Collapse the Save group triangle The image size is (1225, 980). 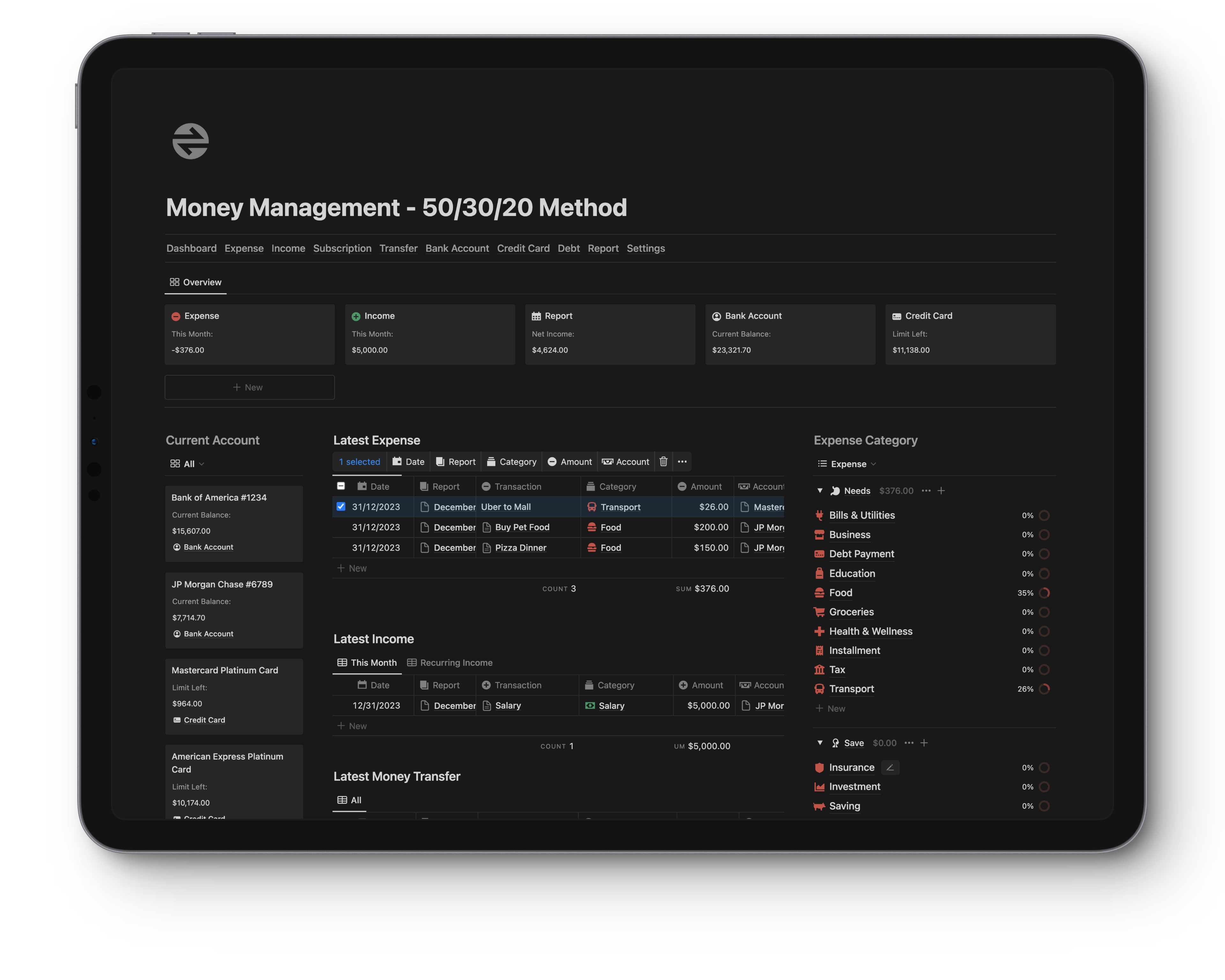click(x=820, y=743)
